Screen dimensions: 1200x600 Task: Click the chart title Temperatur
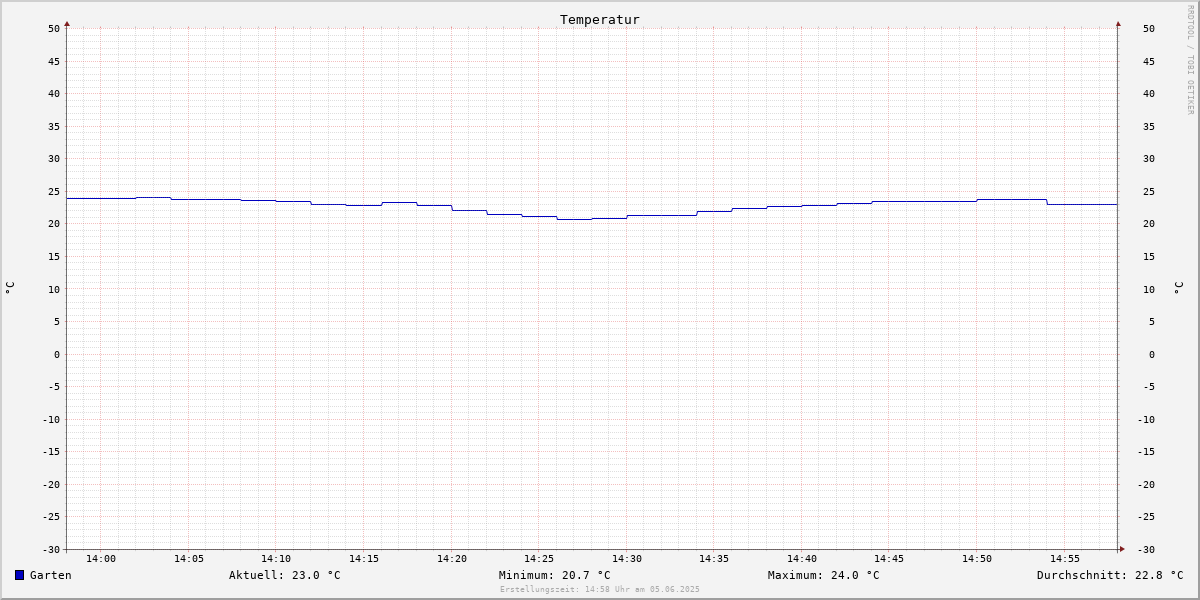click(x=600, y=19)
